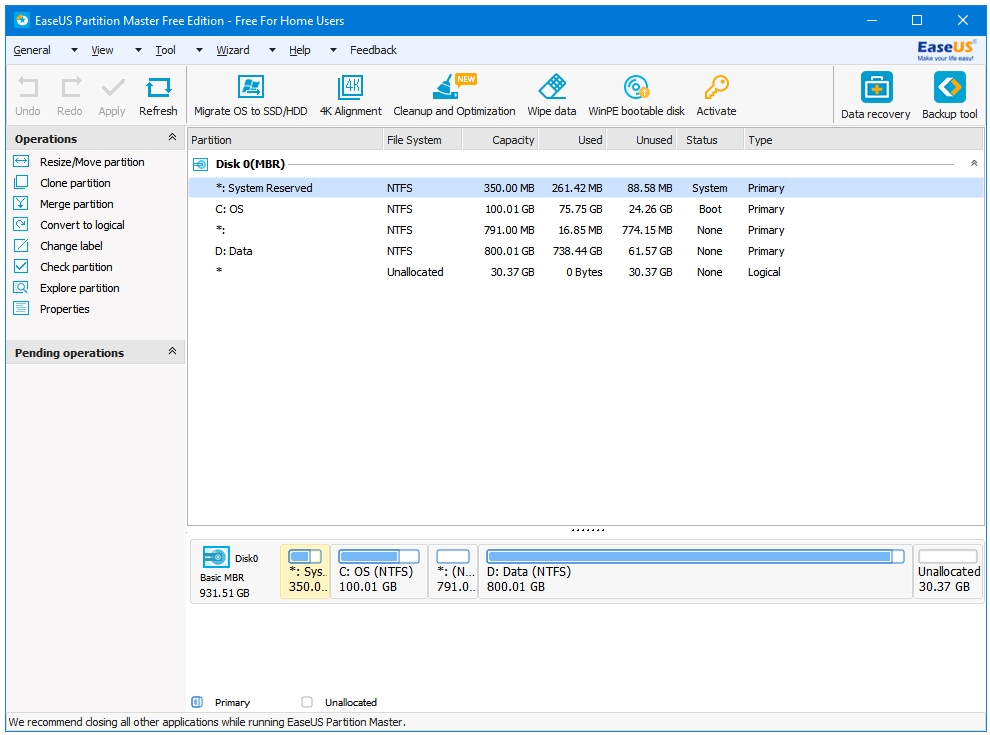Click the Unallocated legend color box
Viewport: 990px width, 735px height.
pos(307,702)
